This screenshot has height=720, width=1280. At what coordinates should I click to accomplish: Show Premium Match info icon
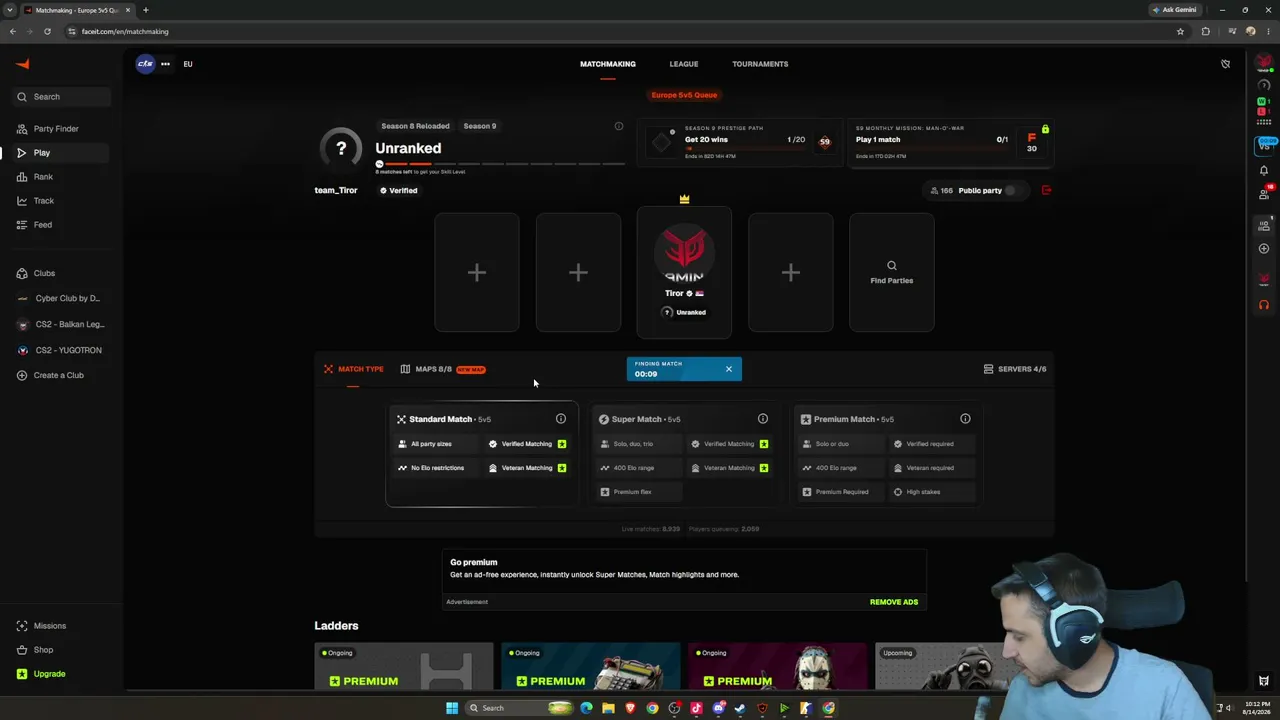pyautogui.click(x=965, y=419)
